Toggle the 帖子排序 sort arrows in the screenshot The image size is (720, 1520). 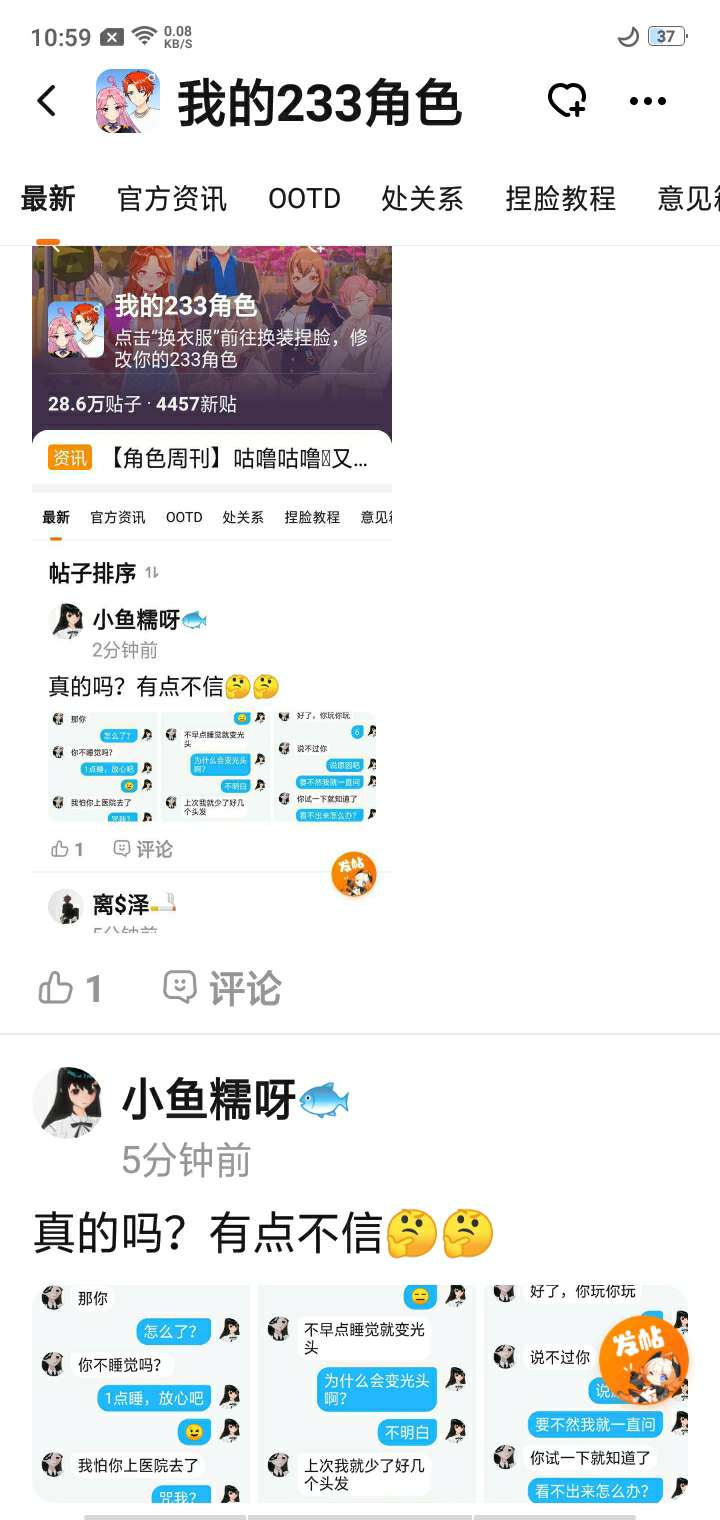coord(152,573)
